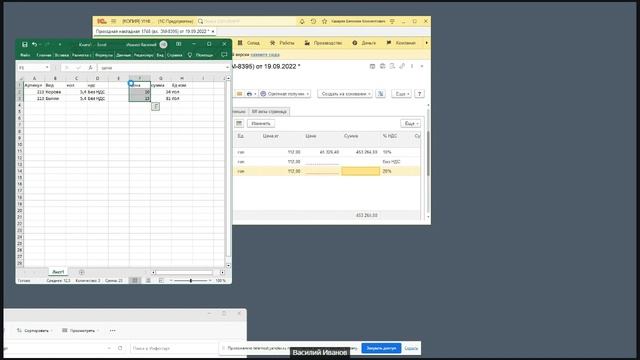Follow the underlined link in 1C version notice

click(265, 55)
